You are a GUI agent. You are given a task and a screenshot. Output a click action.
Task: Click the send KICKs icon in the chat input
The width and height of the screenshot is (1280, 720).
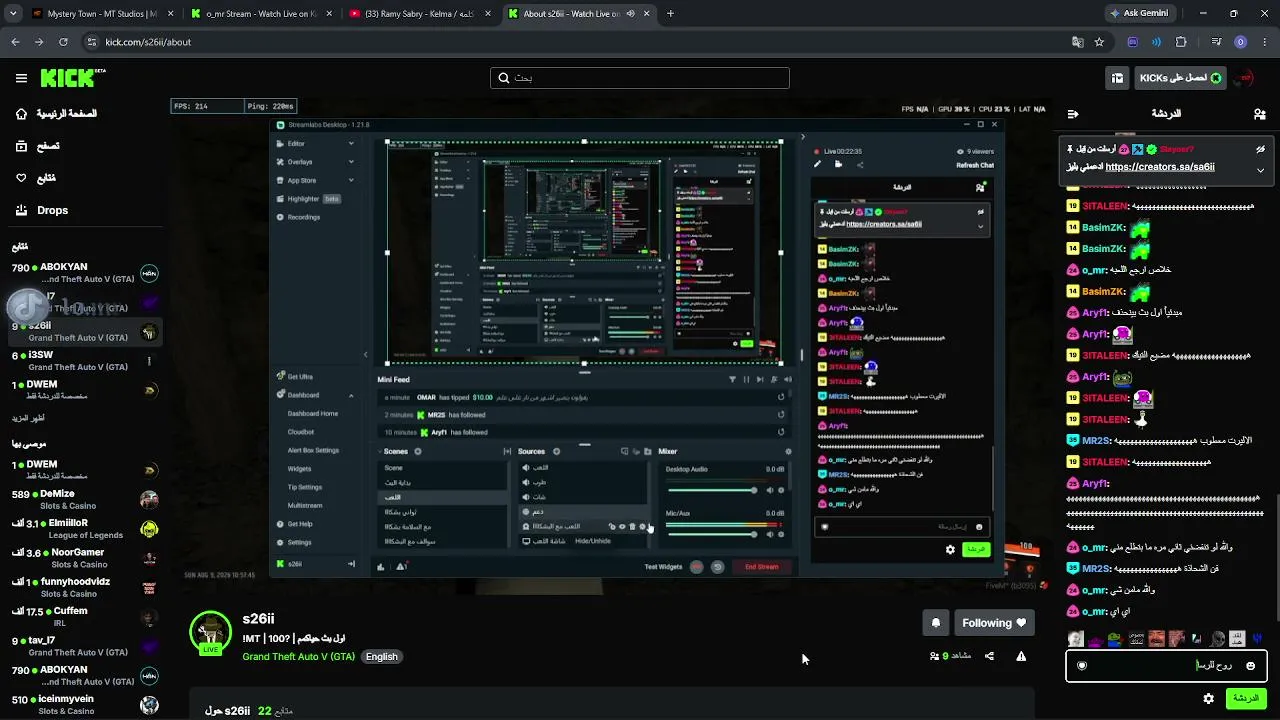coord(1081,666)
